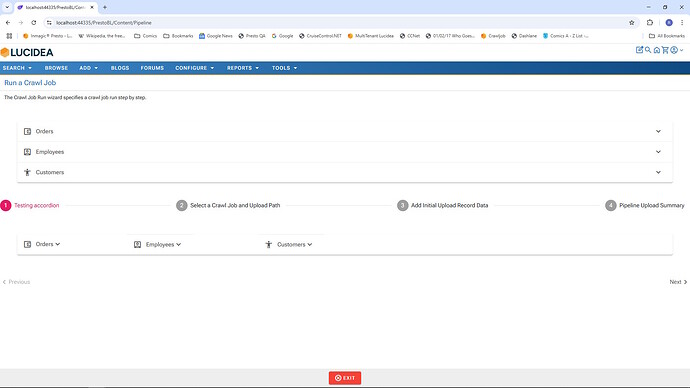This screenshot has width=690, height=388.
Task: Click the Orders icon in top accordion
Action: [x=27, y=132]
